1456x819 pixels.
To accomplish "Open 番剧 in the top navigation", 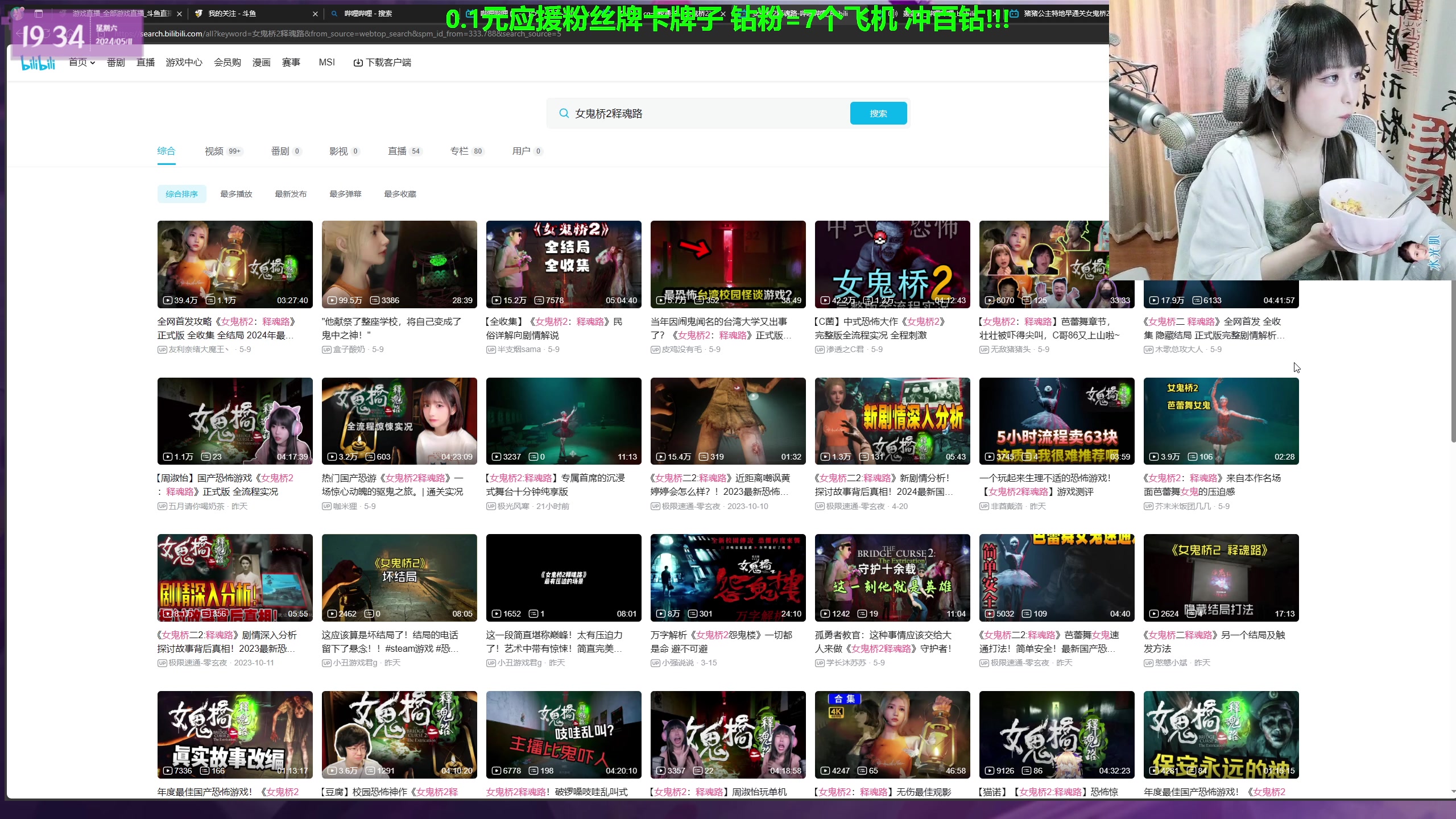I will (116, 63).
